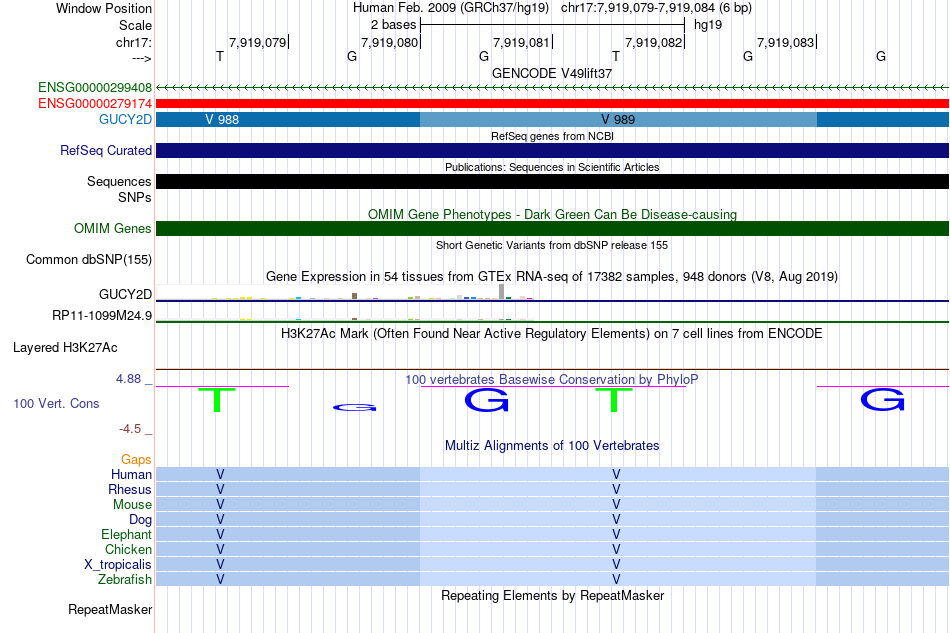Image resolution: width=950 pixels, height=633 pixels.
Task: Click the small blue G conservation logo letter
Action: point(354,408)
